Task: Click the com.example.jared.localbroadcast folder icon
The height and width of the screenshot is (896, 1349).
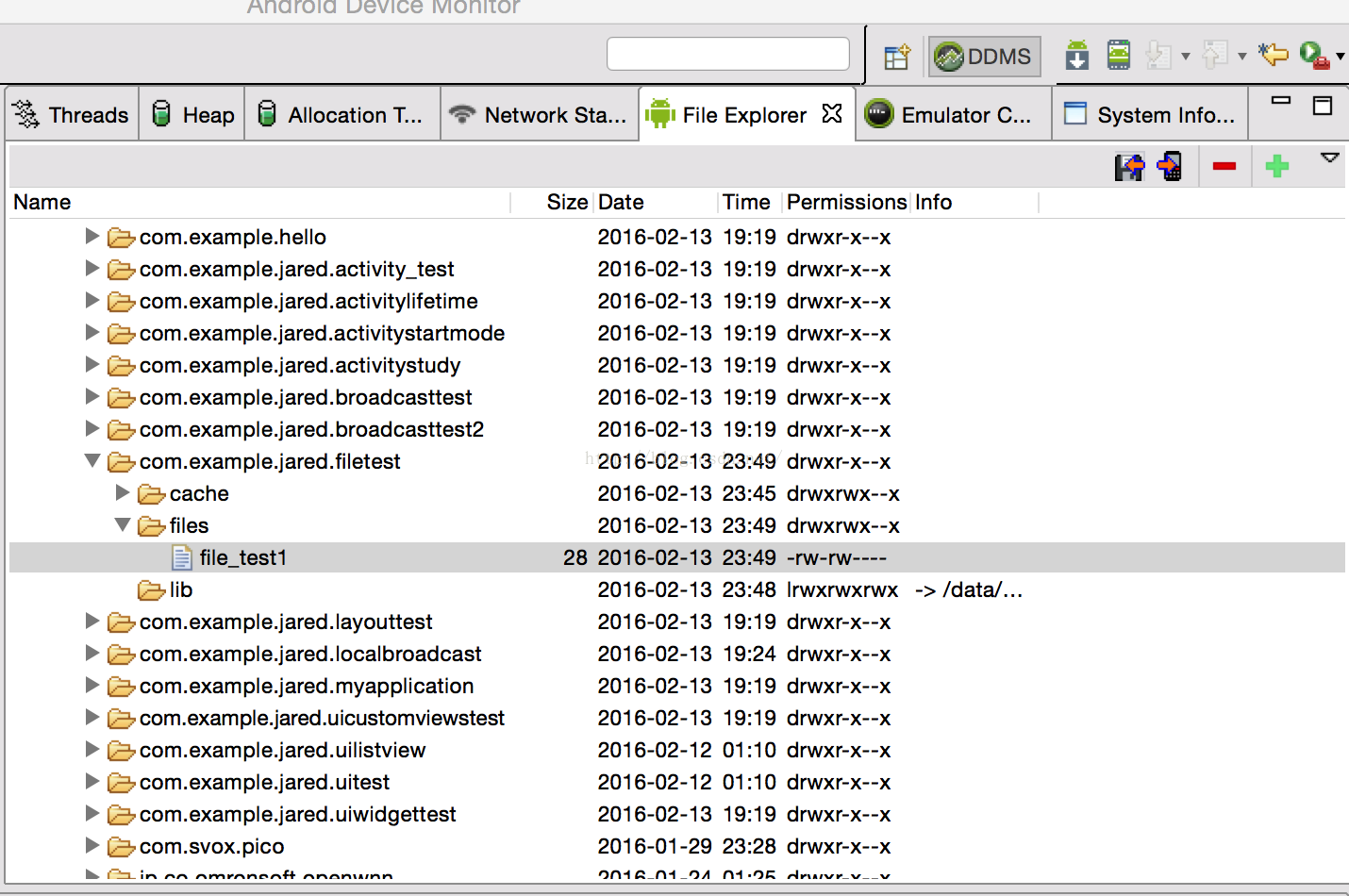Action: click(122, 655)
